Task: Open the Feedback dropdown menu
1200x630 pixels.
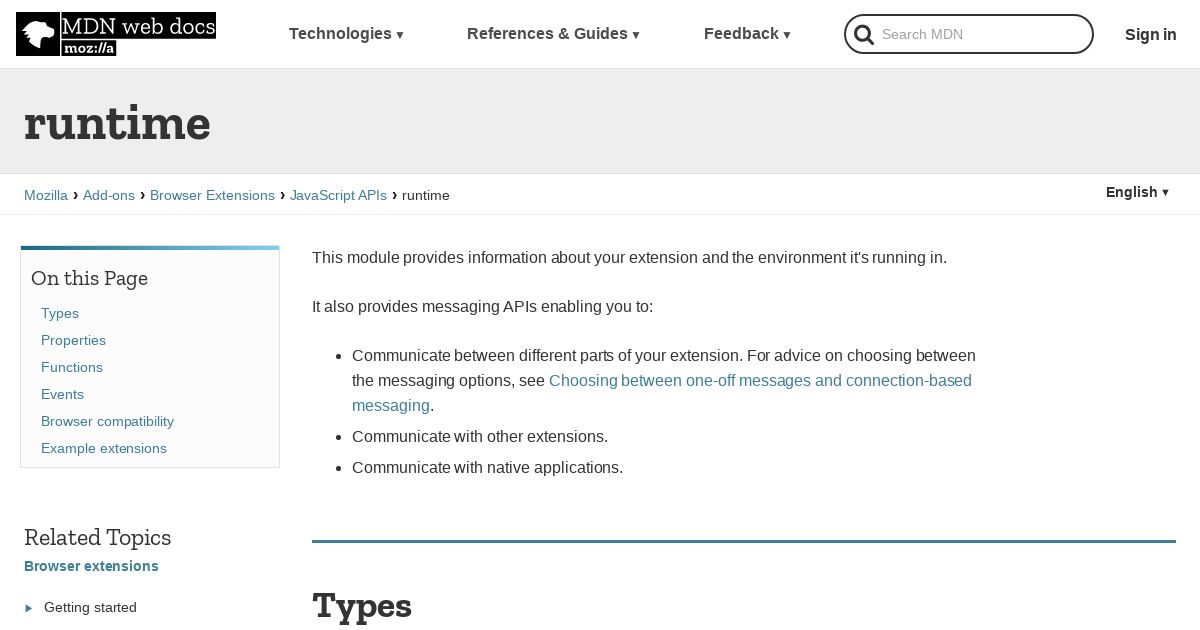Action: 747,34
